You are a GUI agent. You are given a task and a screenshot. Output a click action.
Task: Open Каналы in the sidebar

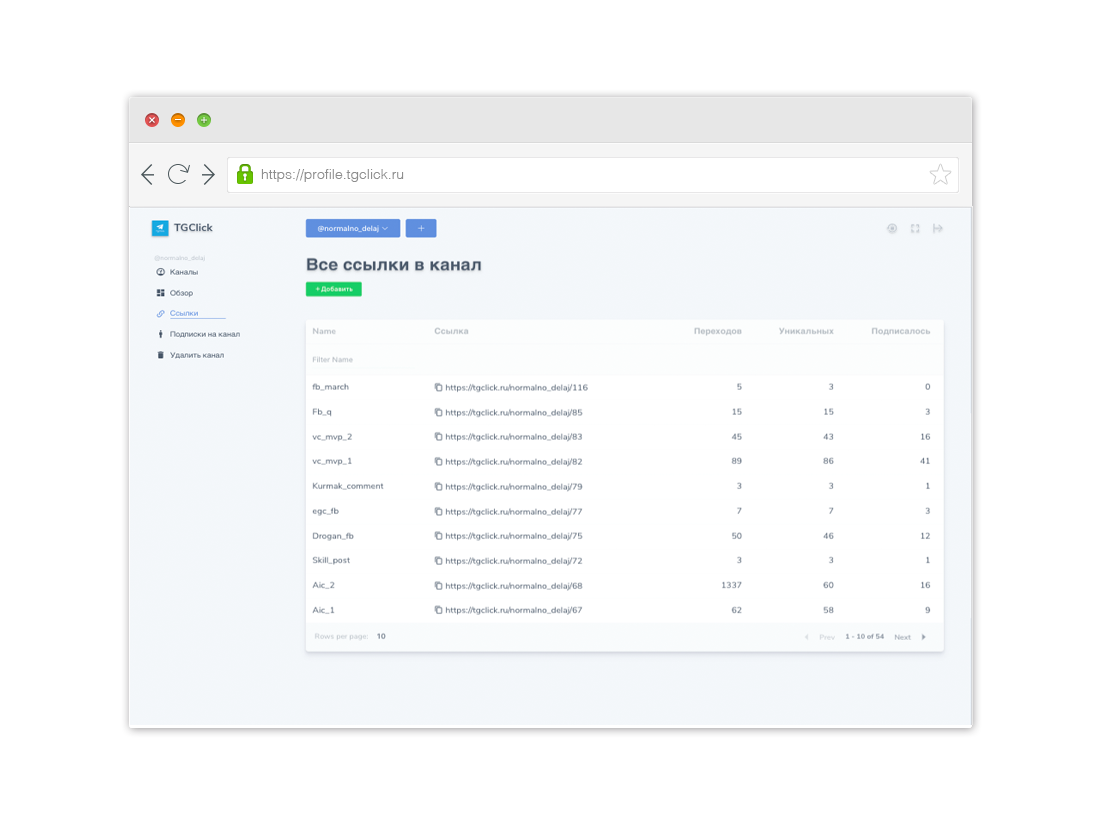(x=184, y=272)
